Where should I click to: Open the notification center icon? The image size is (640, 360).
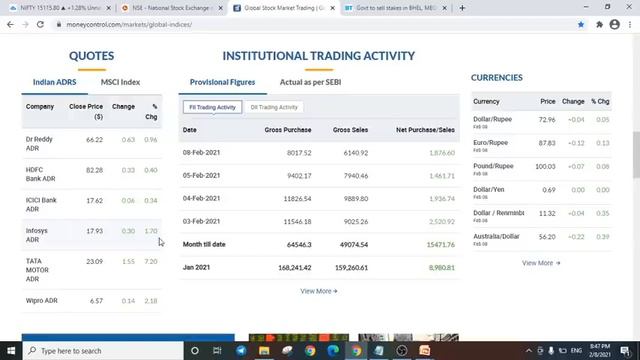tap(625, 351)
